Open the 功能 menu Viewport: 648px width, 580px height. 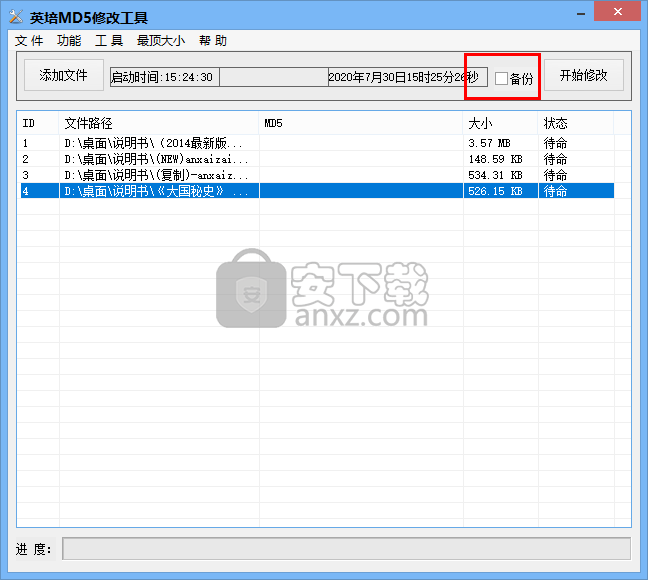click(x=69, y=41)
